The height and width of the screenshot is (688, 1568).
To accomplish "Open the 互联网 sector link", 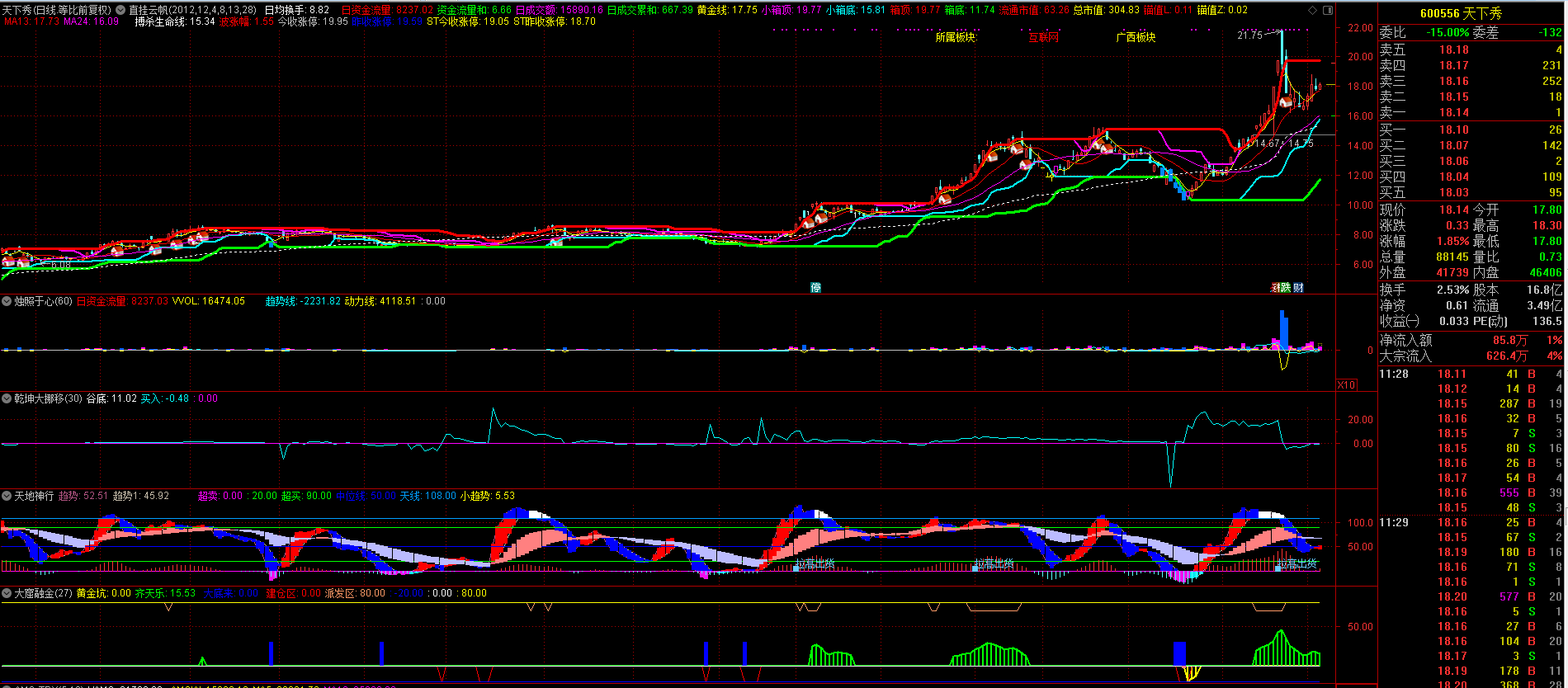I will pyautogui.click(x=1043, y=37).
